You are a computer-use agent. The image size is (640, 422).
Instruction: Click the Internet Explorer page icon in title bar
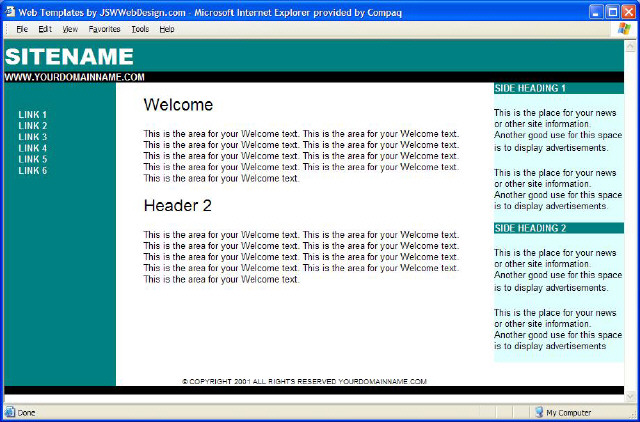coord(10,12)
